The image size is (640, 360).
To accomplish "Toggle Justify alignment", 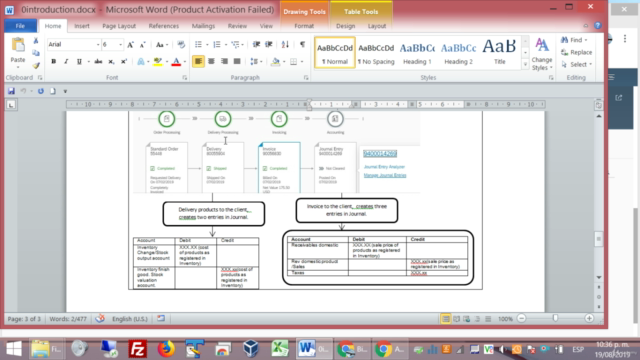I will point(237,62).
